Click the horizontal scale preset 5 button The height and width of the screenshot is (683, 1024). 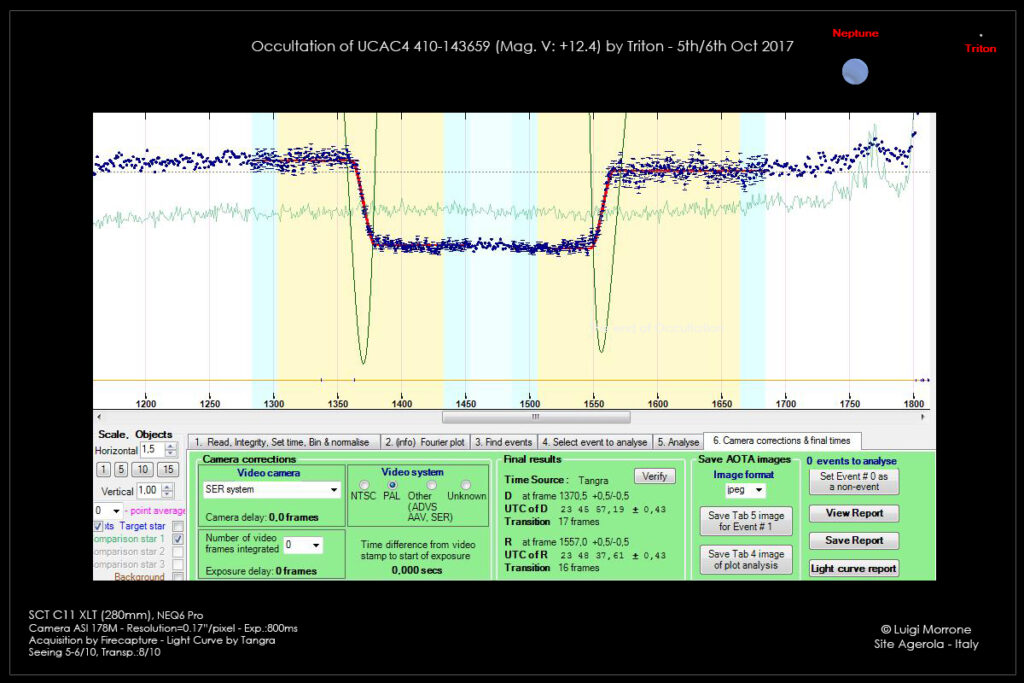tap(123, 470)
